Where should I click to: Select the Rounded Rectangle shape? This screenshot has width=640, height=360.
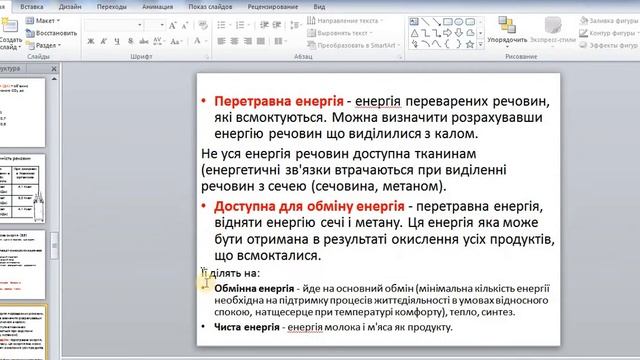[x=470, y=22]
